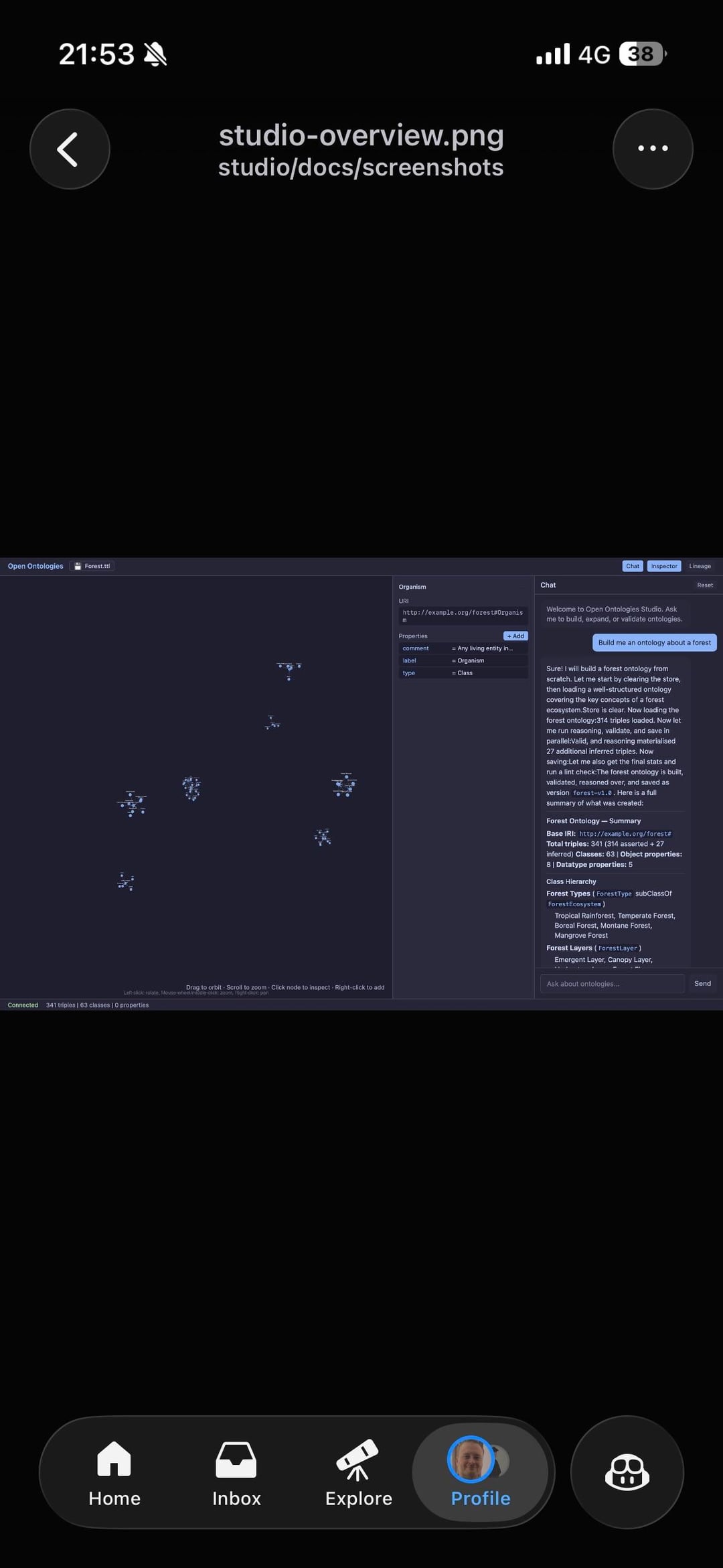The width and height of the screenshot is (723, 1568).
Task: Click the Forest.ttl save file icon
Action: click(78, 566)
